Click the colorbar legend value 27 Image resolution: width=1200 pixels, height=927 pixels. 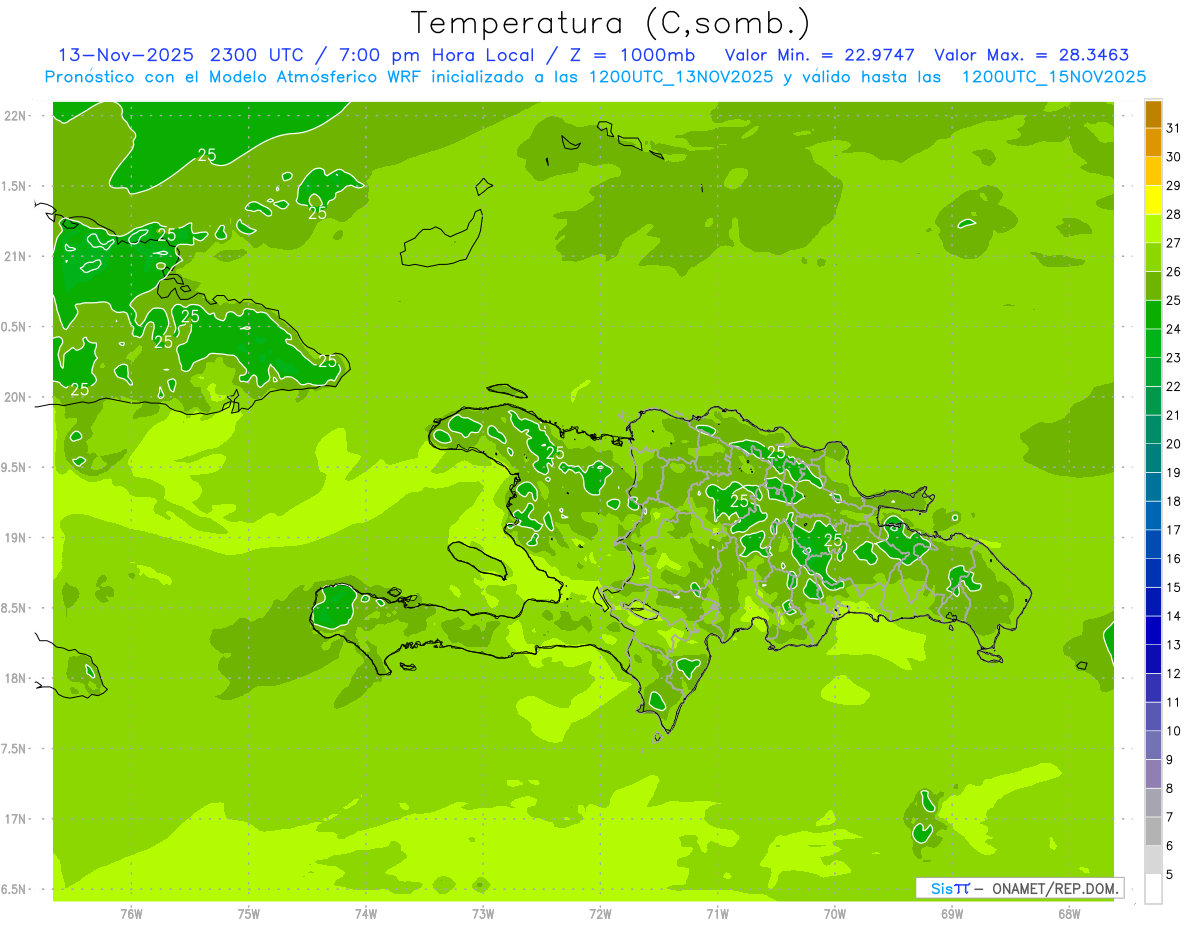pyautogui.click(x=1174, y=243)
